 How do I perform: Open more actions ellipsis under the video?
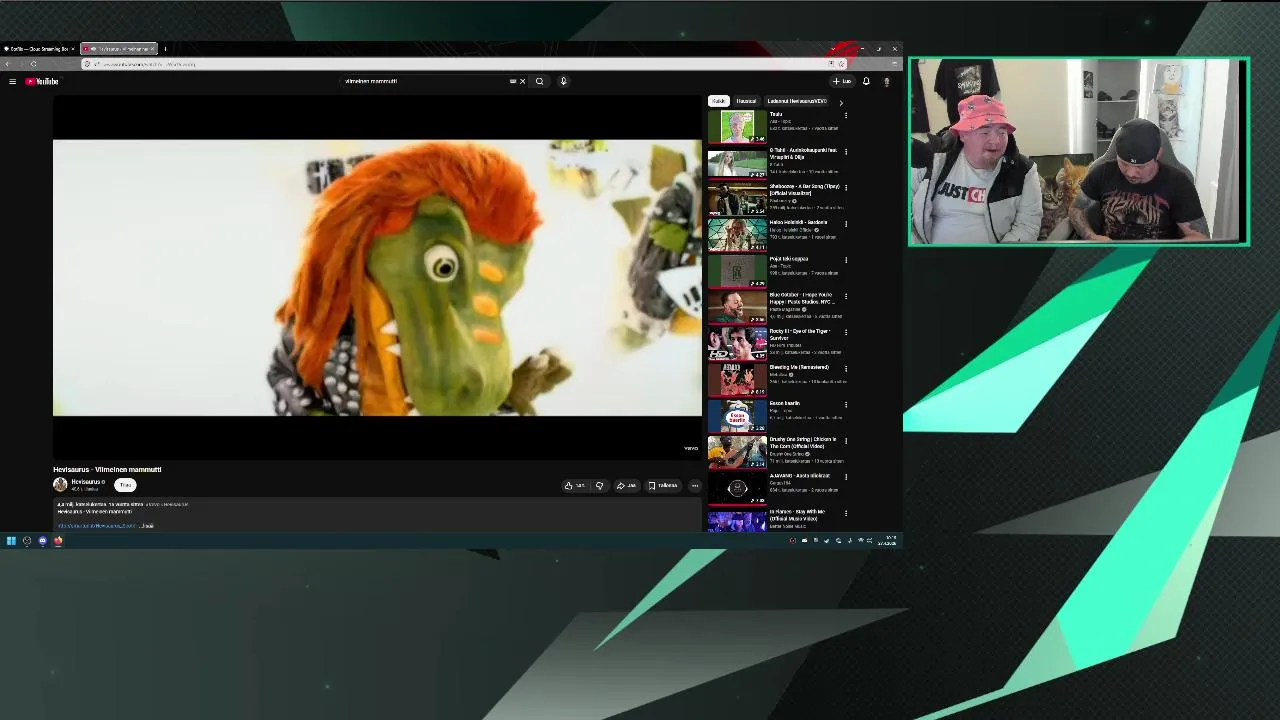tap(695, 485)
